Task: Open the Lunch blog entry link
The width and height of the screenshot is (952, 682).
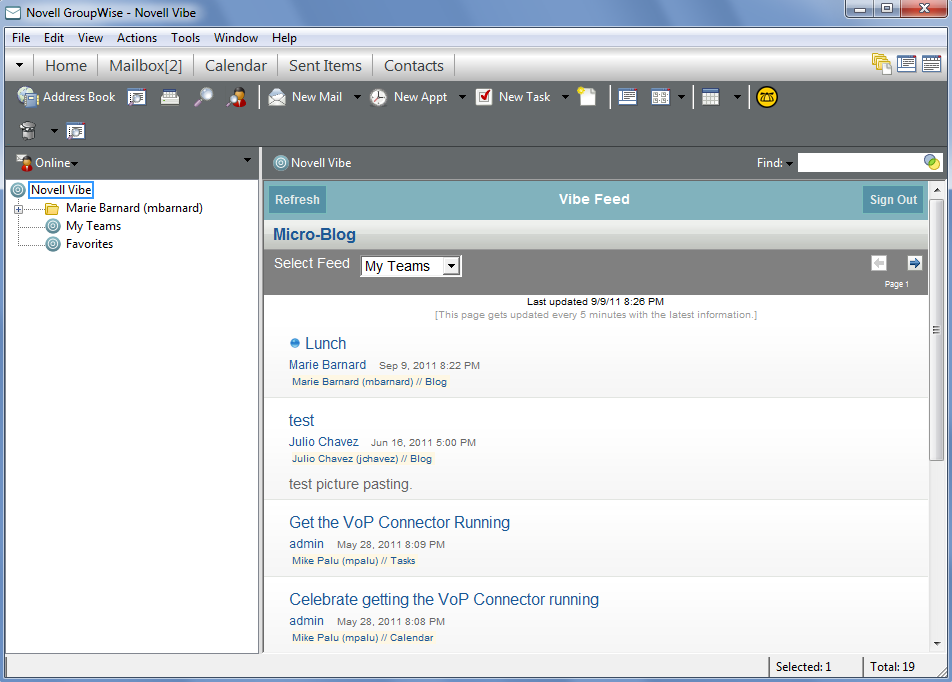Action: (324, 343)
